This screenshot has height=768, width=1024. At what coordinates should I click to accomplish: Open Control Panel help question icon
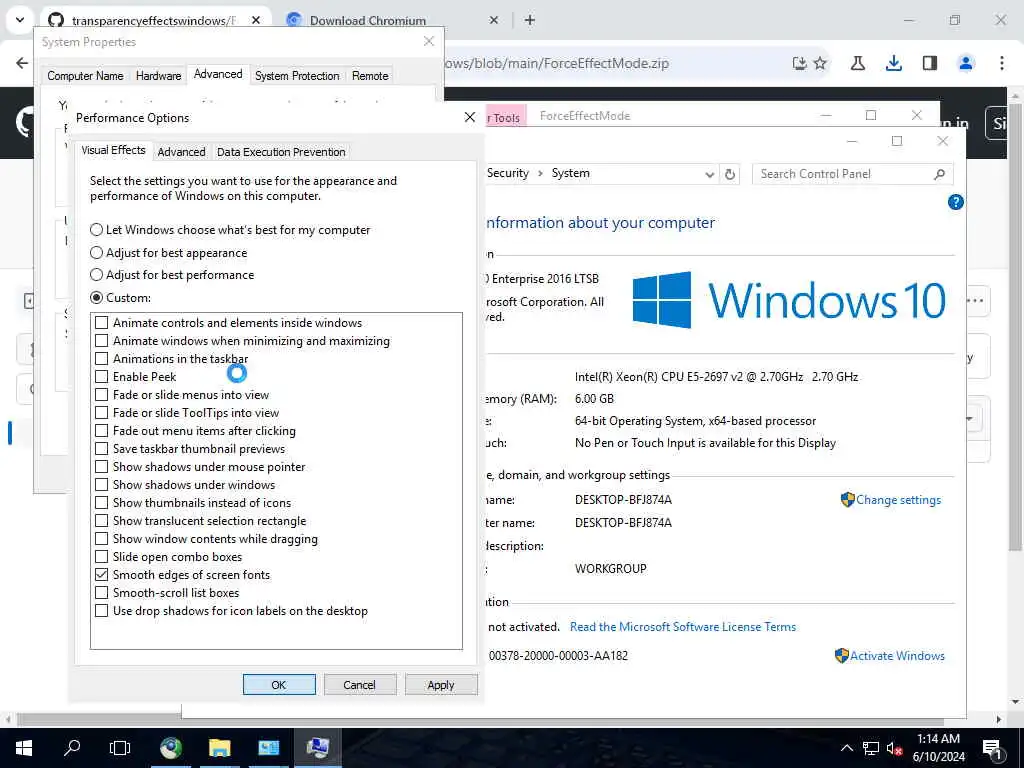tap(955, 202)
